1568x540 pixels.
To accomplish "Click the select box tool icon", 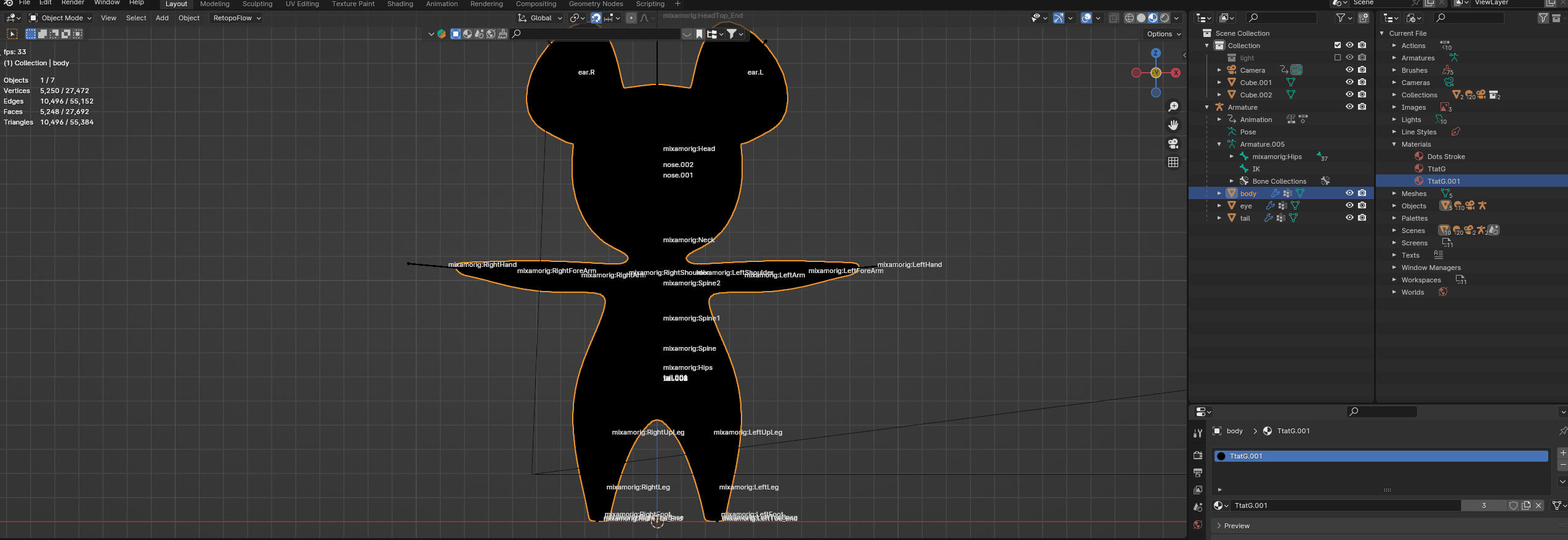I will (12, 34).
